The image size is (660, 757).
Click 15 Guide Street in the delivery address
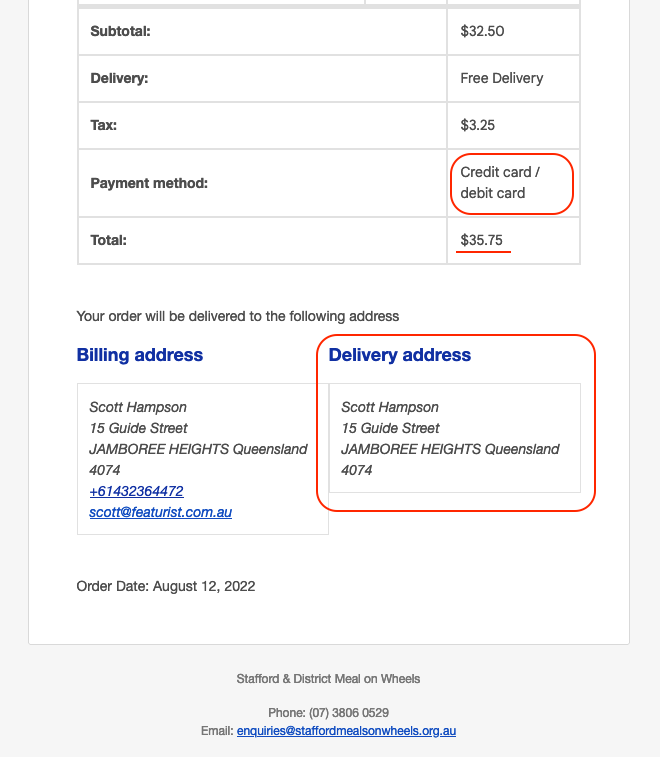[x=391, y=428]
